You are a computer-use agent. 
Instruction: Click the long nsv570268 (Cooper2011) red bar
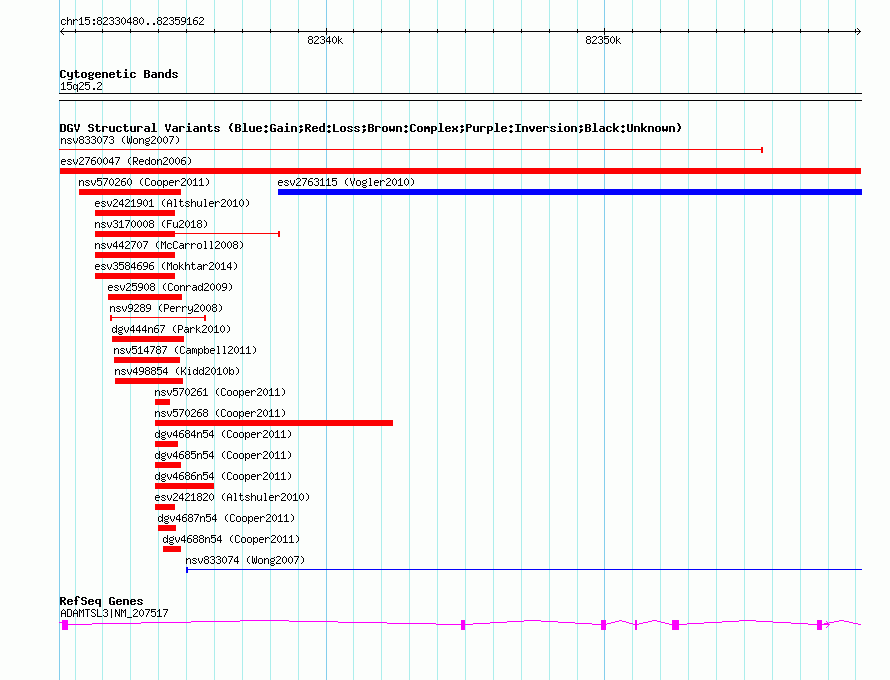point(274,423)
